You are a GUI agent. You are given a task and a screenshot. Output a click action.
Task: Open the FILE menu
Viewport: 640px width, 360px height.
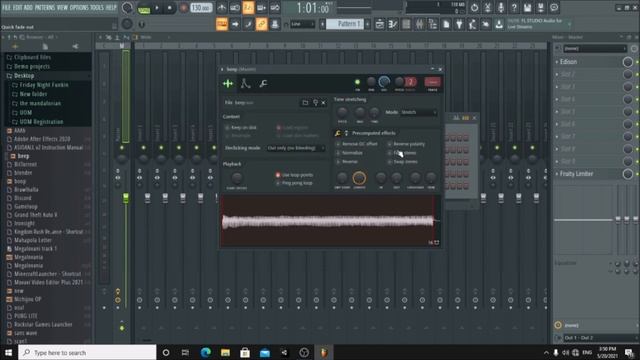pos(7,8)
